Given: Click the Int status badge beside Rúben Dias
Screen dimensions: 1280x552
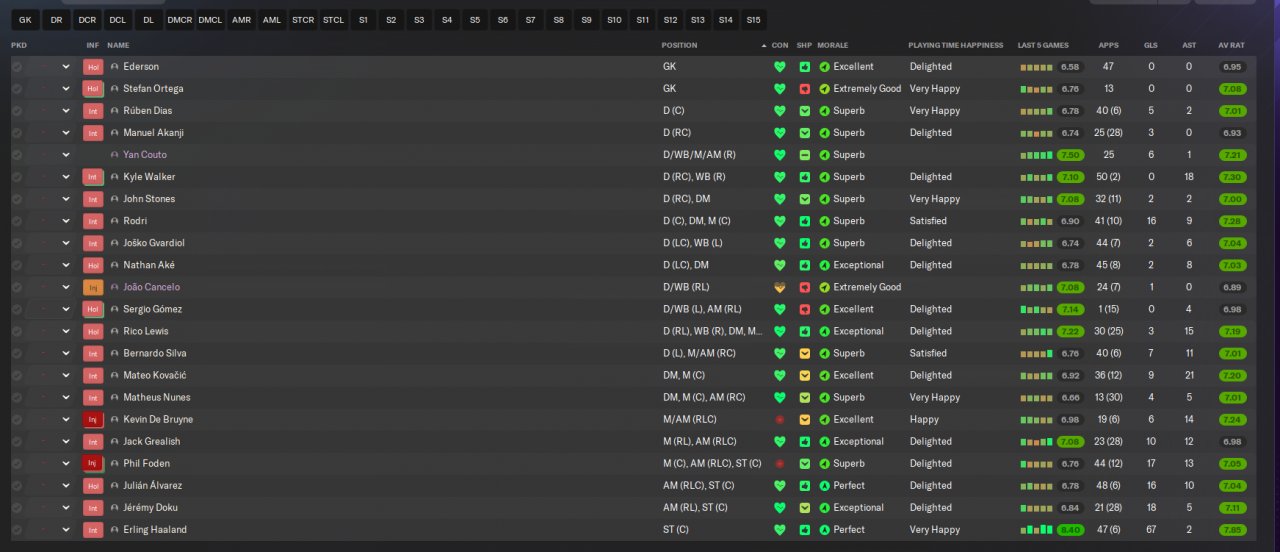Looking at the screenshot, I should [x=93, y=111].
